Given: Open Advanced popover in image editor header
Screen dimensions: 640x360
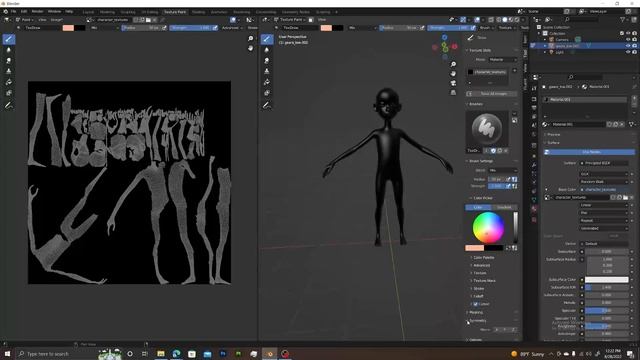Looking at the screenshot, I should pyautogui.click(x=231, y=28).
